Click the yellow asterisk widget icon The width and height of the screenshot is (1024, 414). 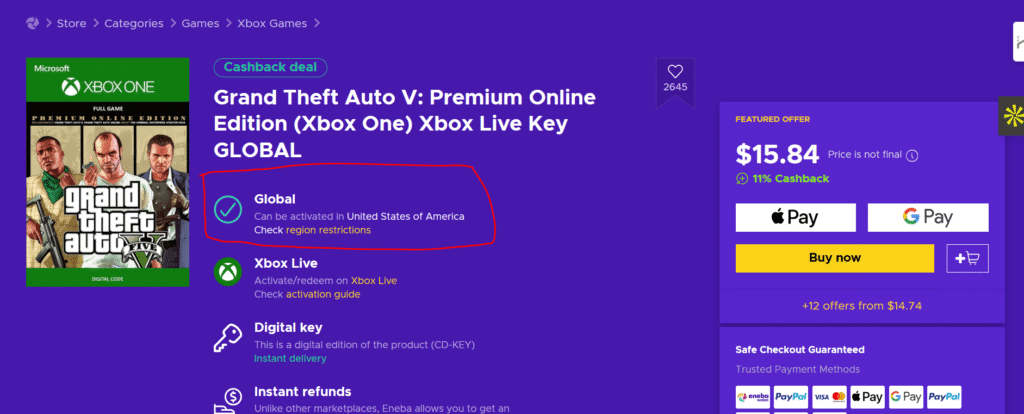point(1011,116)
